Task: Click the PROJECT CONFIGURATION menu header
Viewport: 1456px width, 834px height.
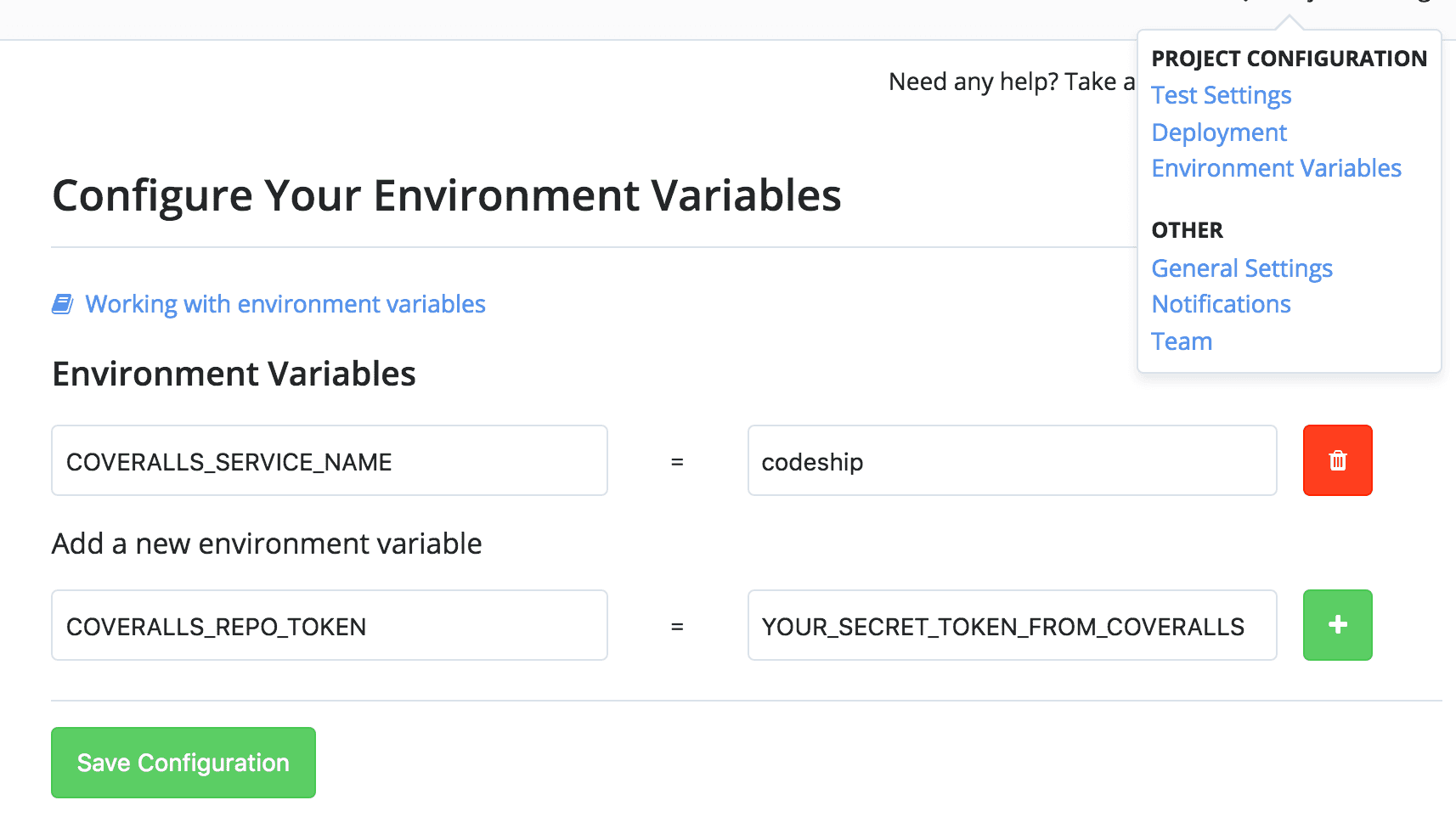Action: 1289,59
